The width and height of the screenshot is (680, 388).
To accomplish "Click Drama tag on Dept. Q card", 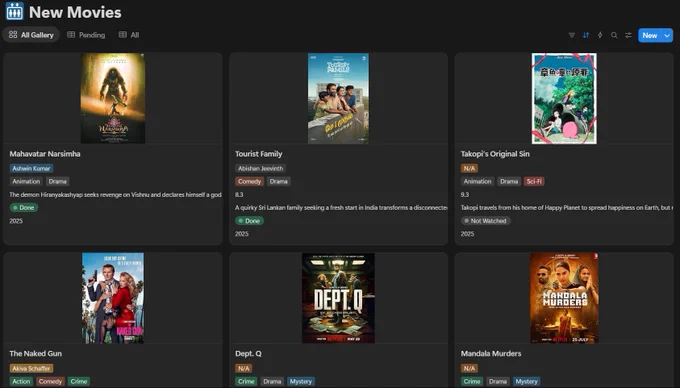I will [272, 381].
